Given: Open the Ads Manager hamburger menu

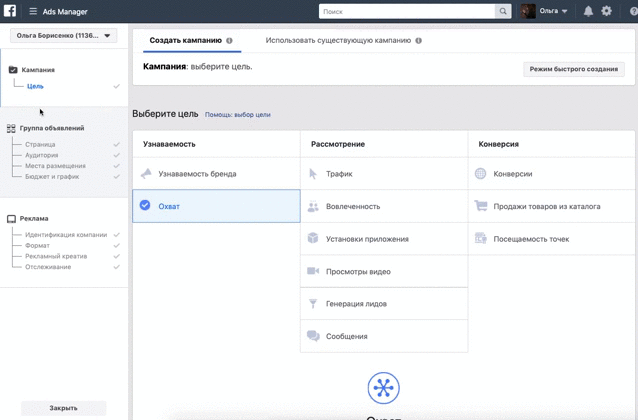Looking at the screenshot, I should tap(33, 11).
